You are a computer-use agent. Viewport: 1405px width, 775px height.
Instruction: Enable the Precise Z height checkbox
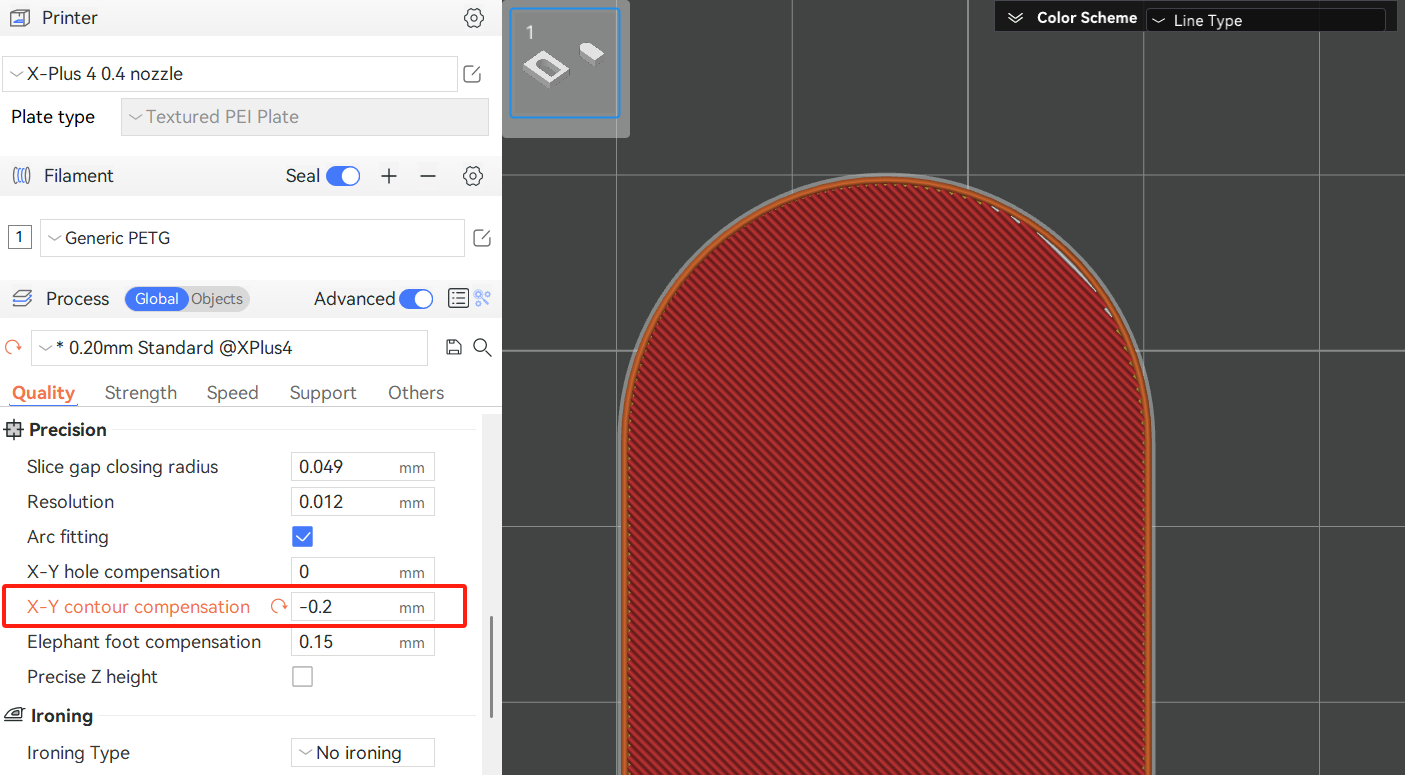click(302, 677)
